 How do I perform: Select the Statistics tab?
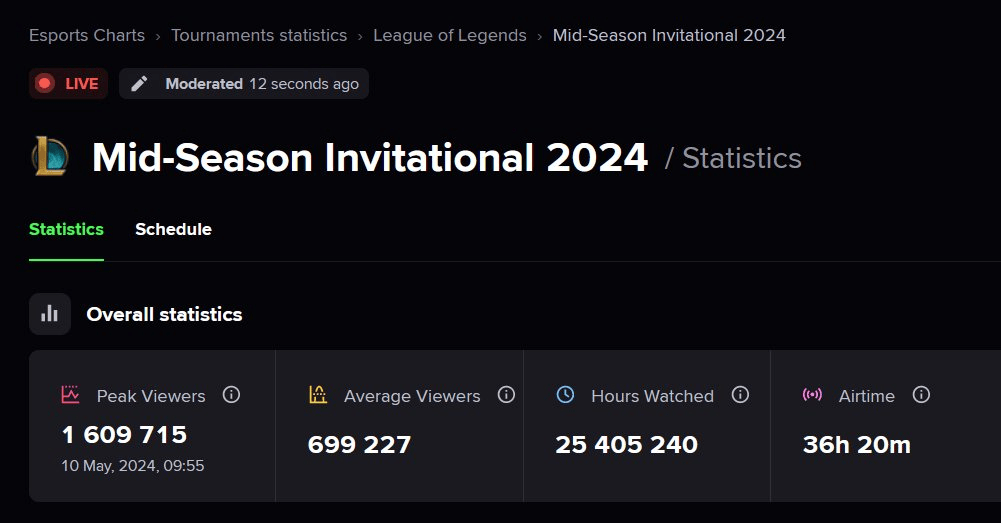coord(66,229)
